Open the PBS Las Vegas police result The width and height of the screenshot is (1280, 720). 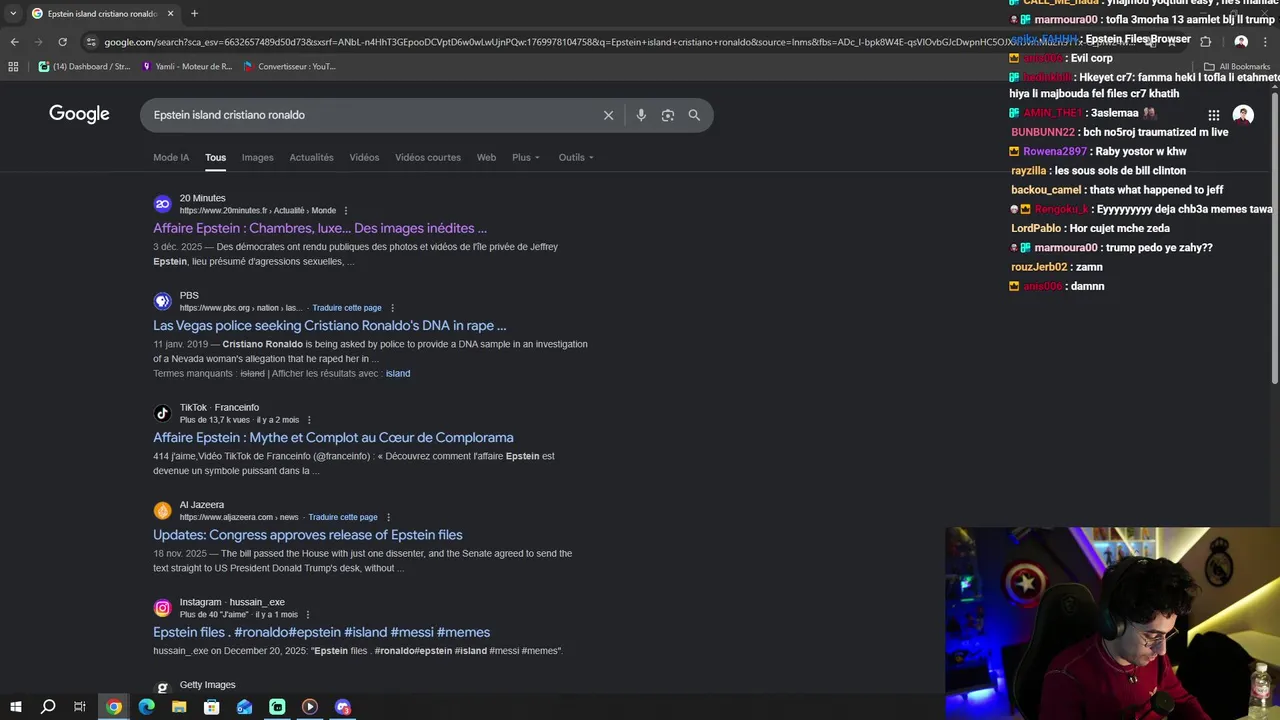coord(330,326)
